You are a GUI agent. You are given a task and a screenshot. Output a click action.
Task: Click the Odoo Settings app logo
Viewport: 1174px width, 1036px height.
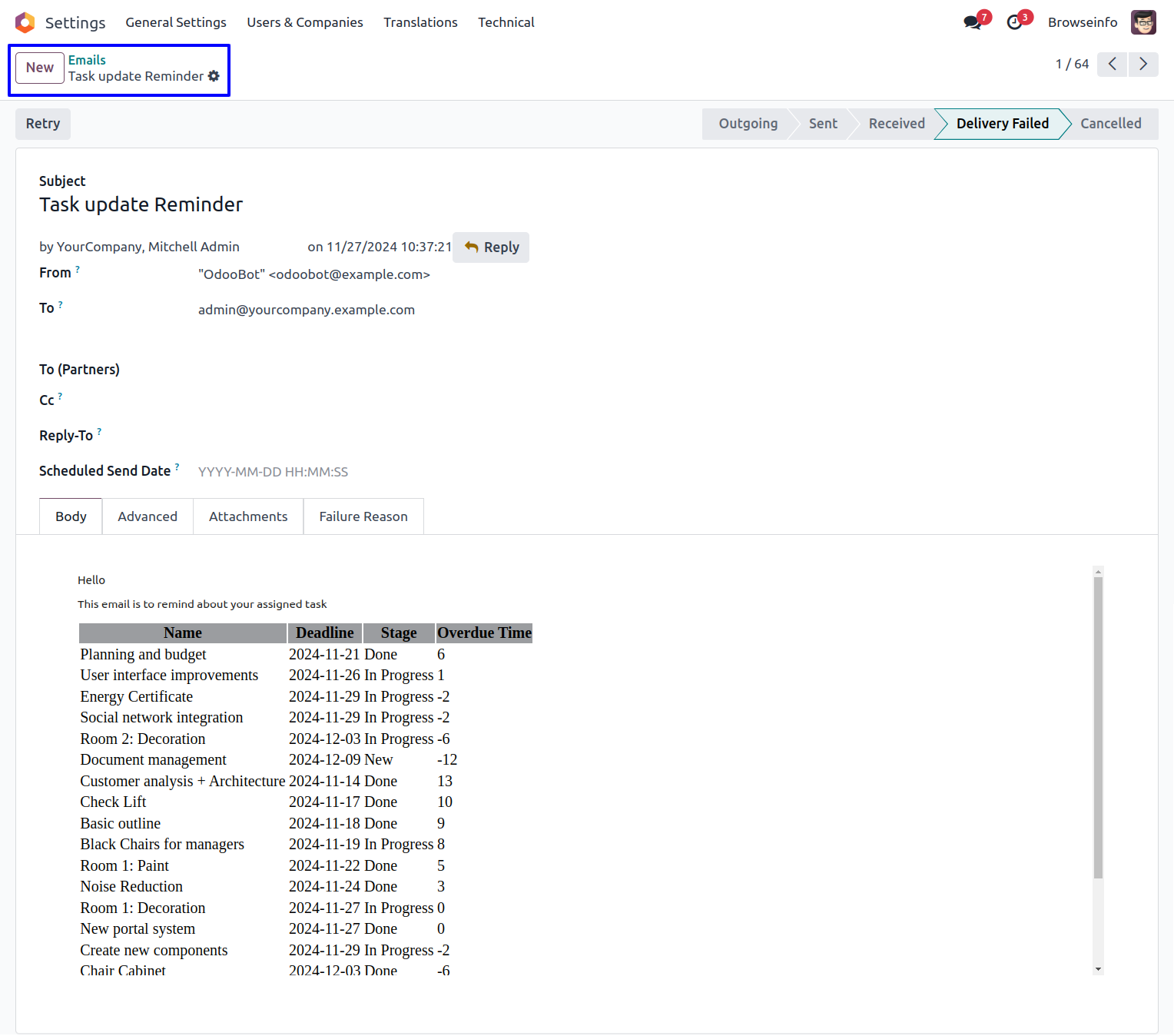25,22
